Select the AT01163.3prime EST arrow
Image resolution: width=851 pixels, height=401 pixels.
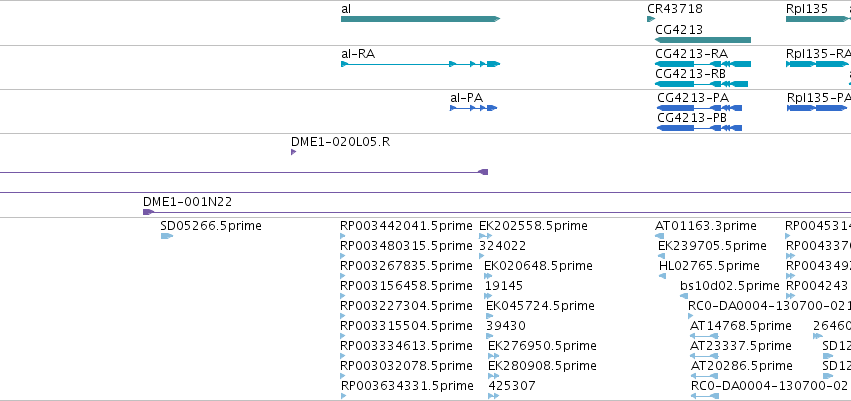pos(659,236)
